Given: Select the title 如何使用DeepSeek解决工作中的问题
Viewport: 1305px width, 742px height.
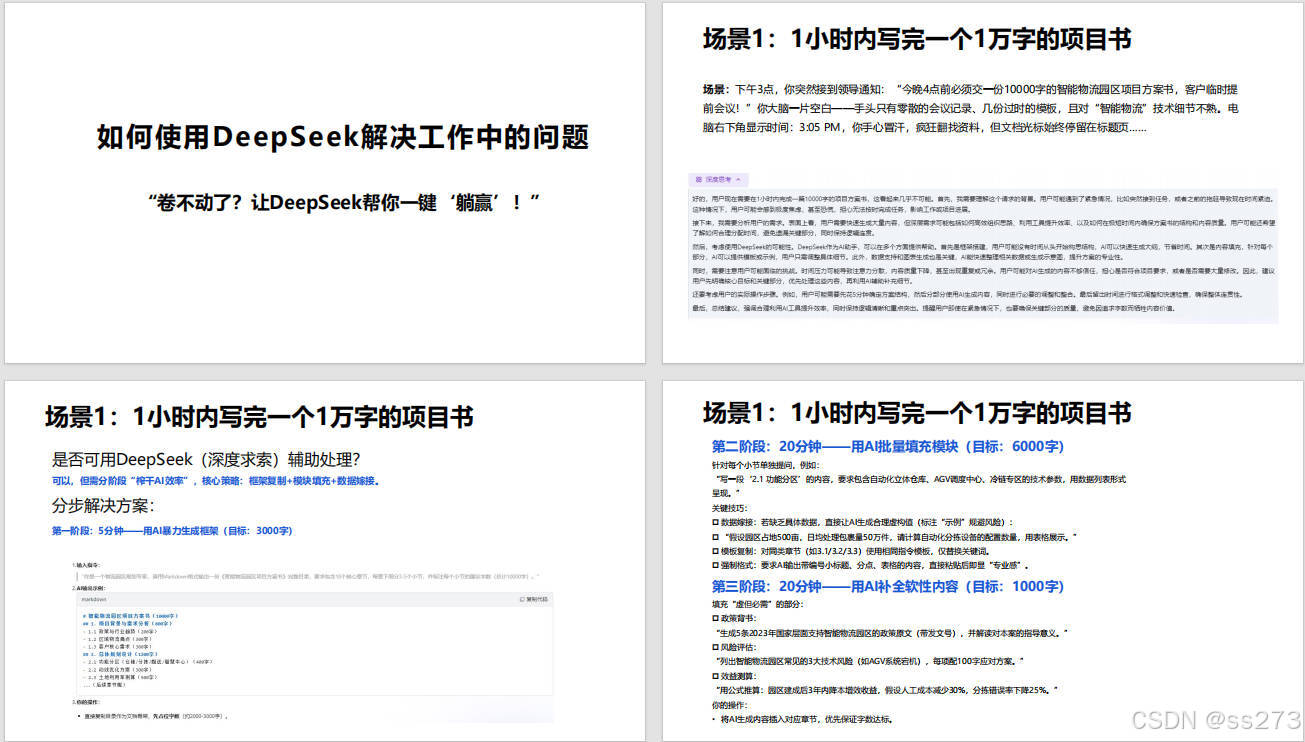Looking at the screenshot, I should 343,138.
